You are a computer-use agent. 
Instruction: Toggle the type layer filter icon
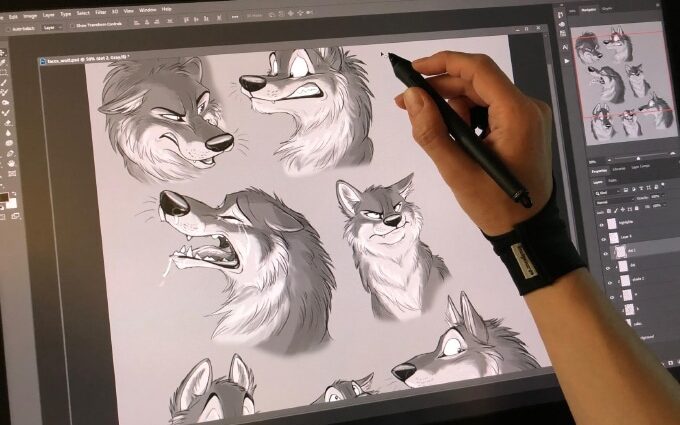click(641, 188)
